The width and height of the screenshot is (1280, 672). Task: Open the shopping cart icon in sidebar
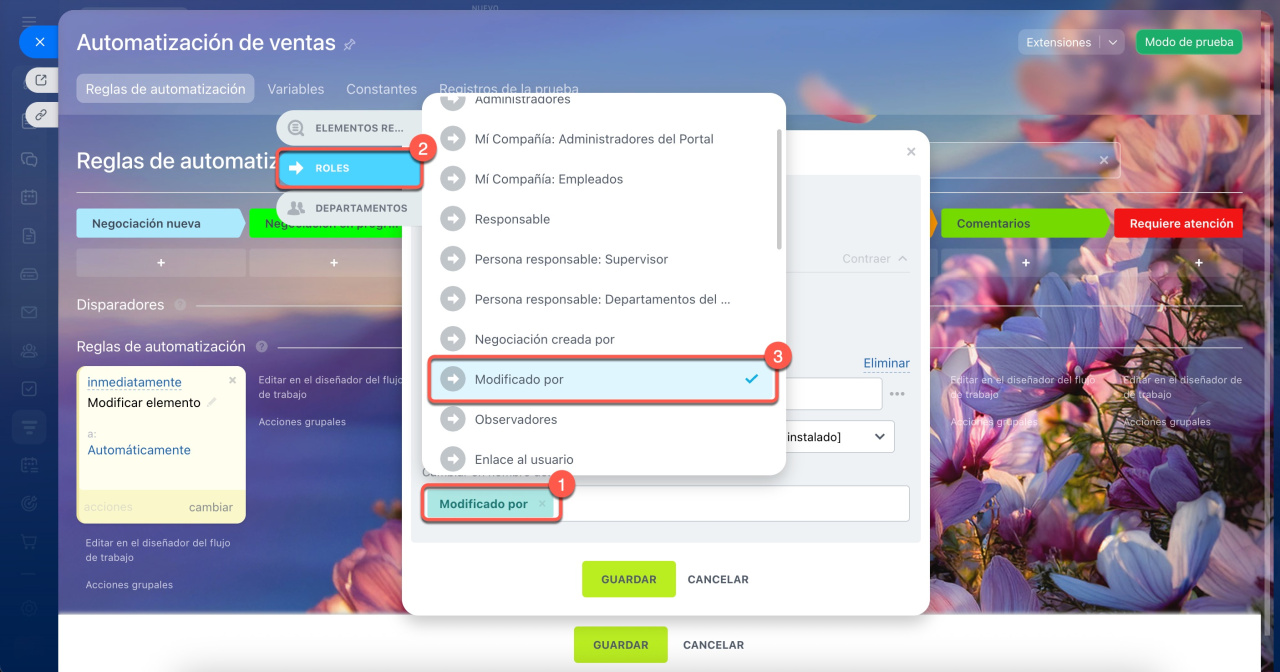point(29,541)
